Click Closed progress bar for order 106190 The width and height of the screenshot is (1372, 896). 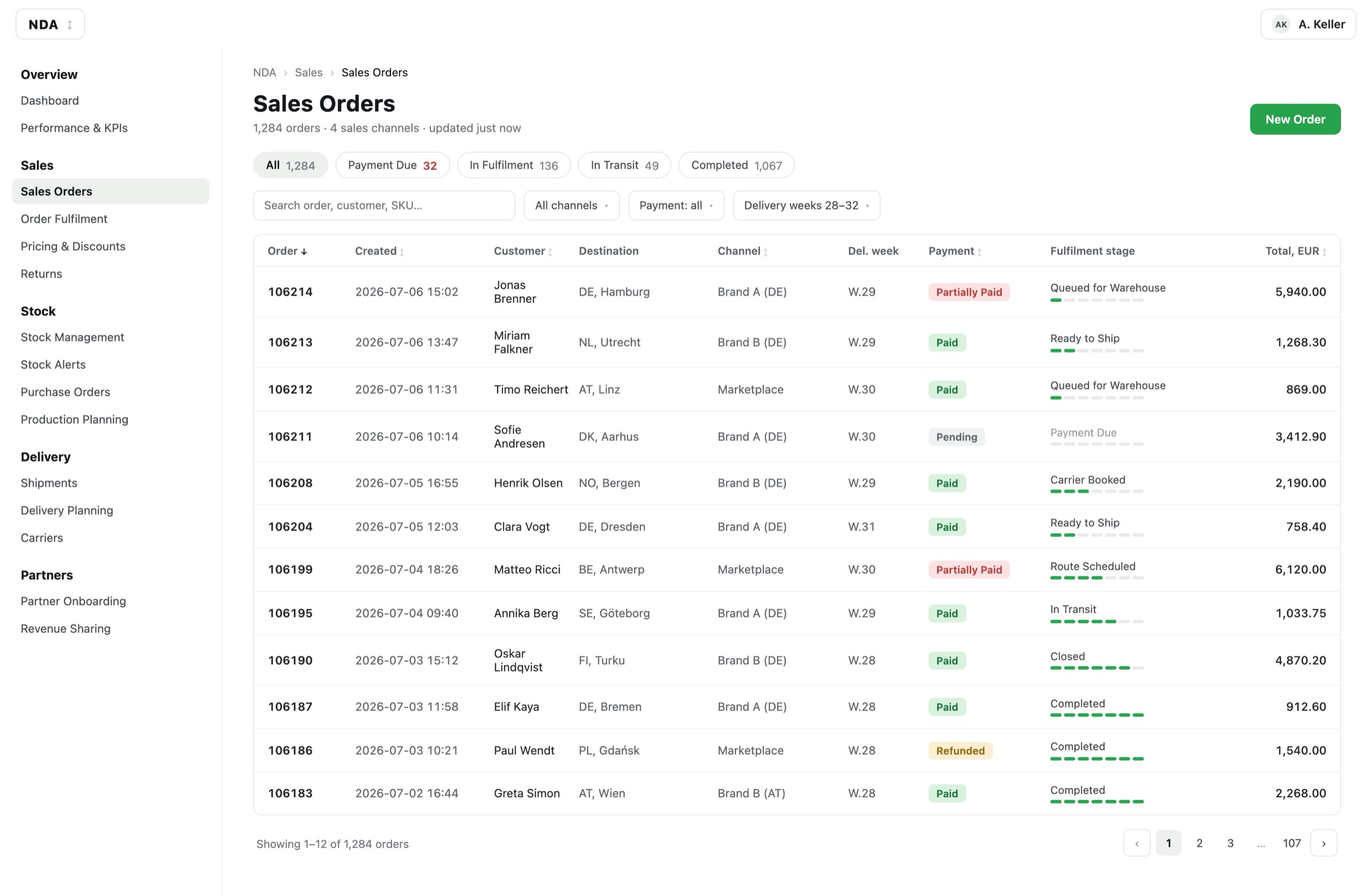1096,668
